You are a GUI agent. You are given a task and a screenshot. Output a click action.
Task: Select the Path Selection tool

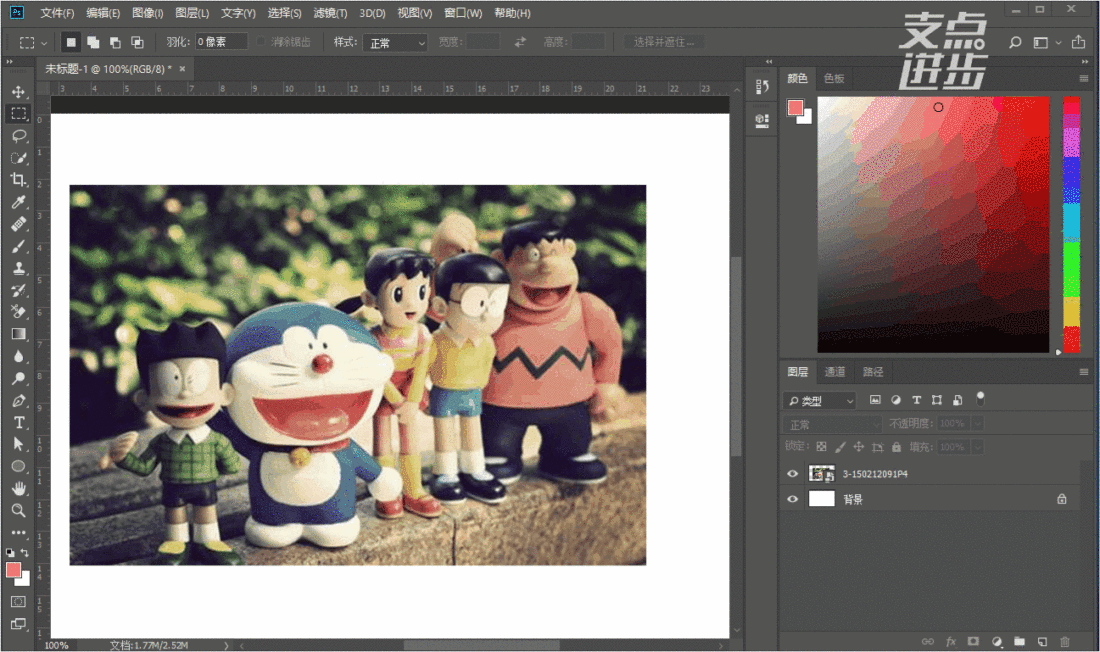click(x=19, y=444)
